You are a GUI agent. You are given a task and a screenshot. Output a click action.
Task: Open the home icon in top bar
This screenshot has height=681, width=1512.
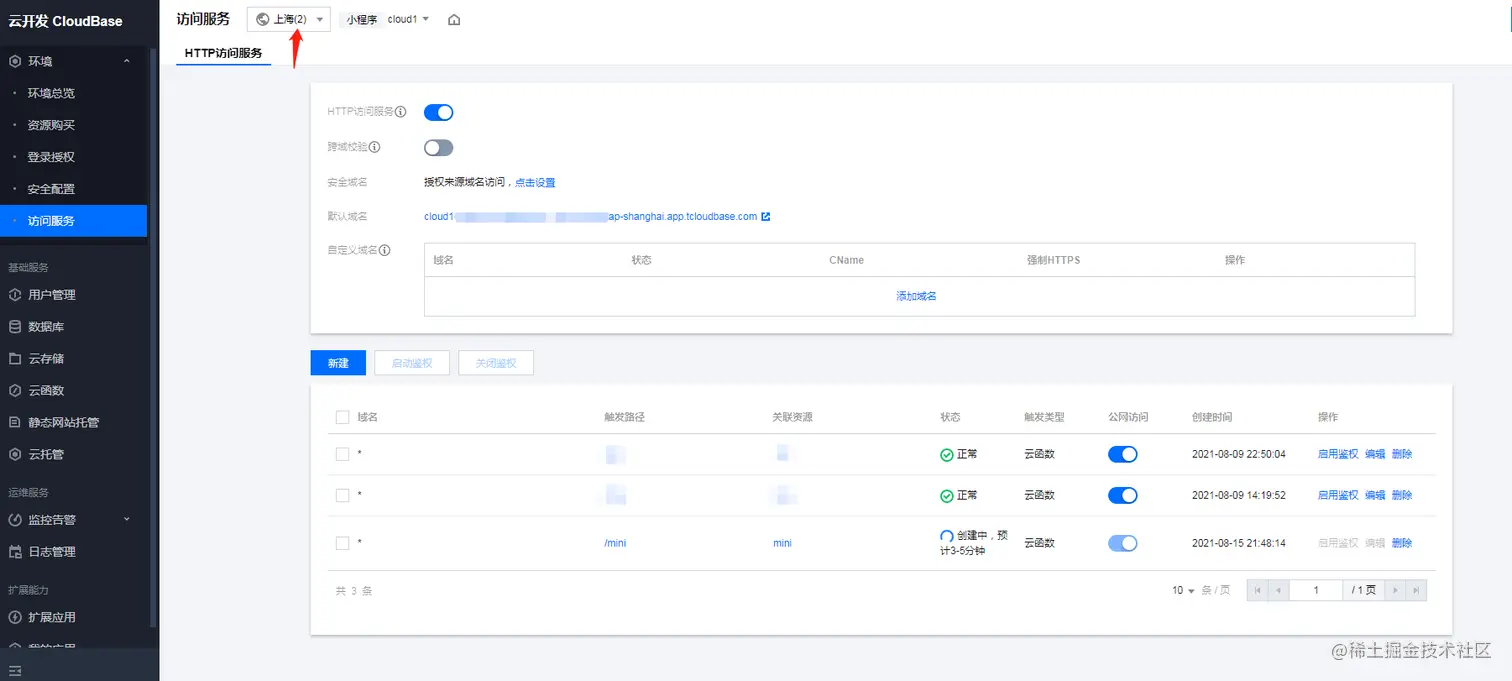(x=454, y=19)
